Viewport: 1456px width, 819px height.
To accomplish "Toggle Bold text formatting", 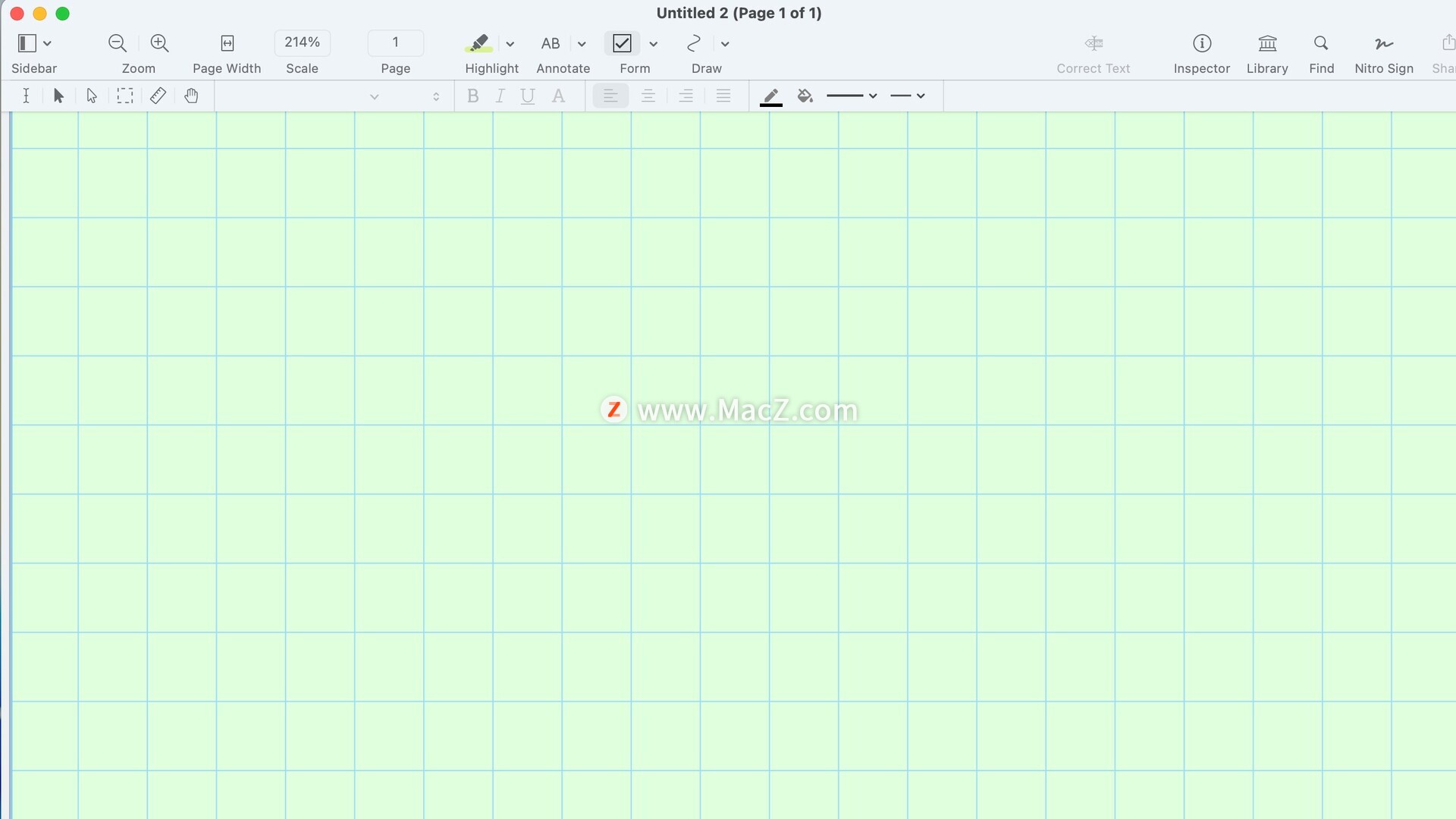I will point(472,96).
